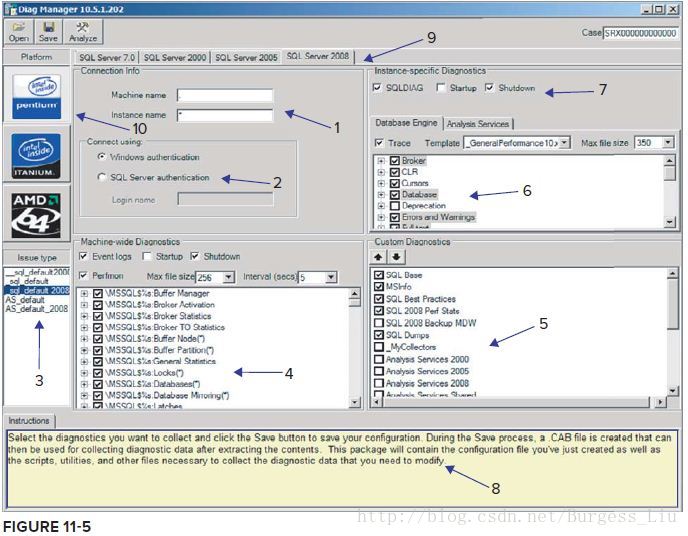Click the Platform header button
This screenshot has width=688, height=536.
36,57
